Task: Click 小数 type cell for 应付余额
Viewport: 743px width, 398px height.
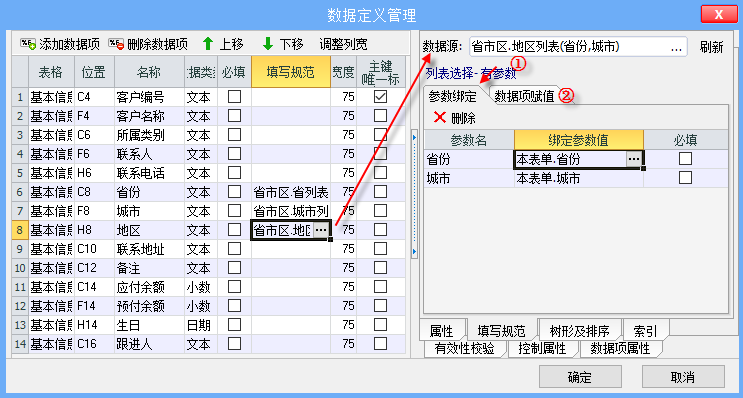Action: point(201,287)
